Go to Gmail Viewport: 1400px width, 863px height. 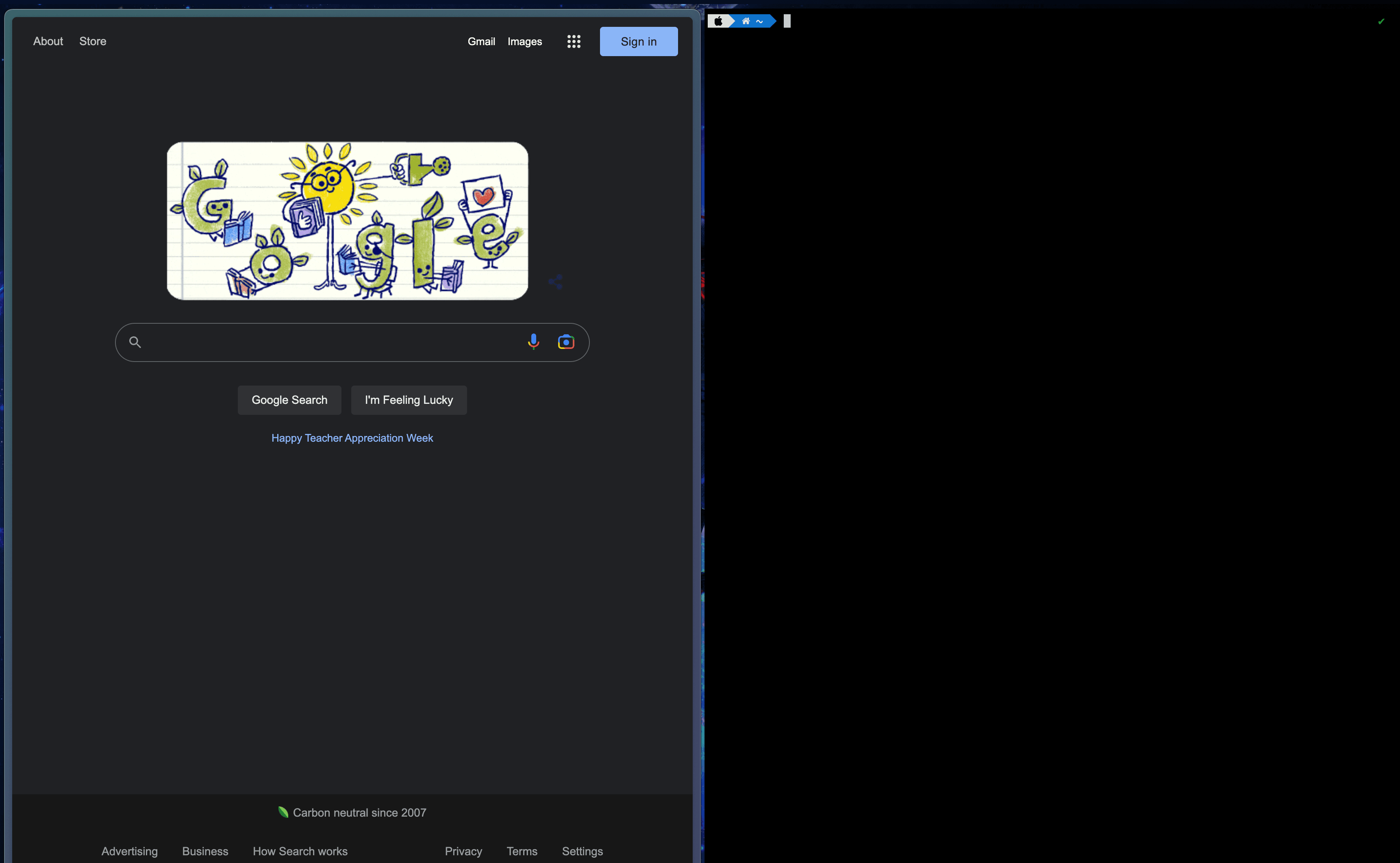click(x=481, y=41)
